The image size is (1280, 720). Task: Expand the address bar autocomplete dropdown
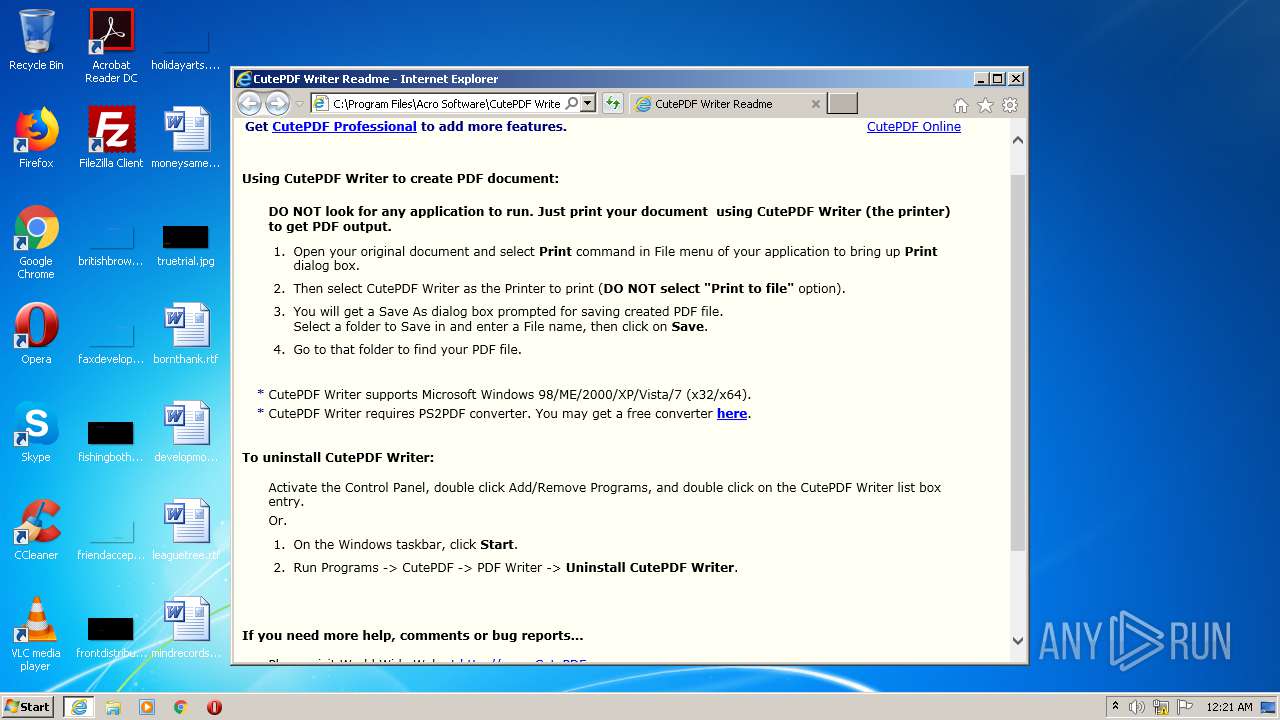(x=588, y=103)
